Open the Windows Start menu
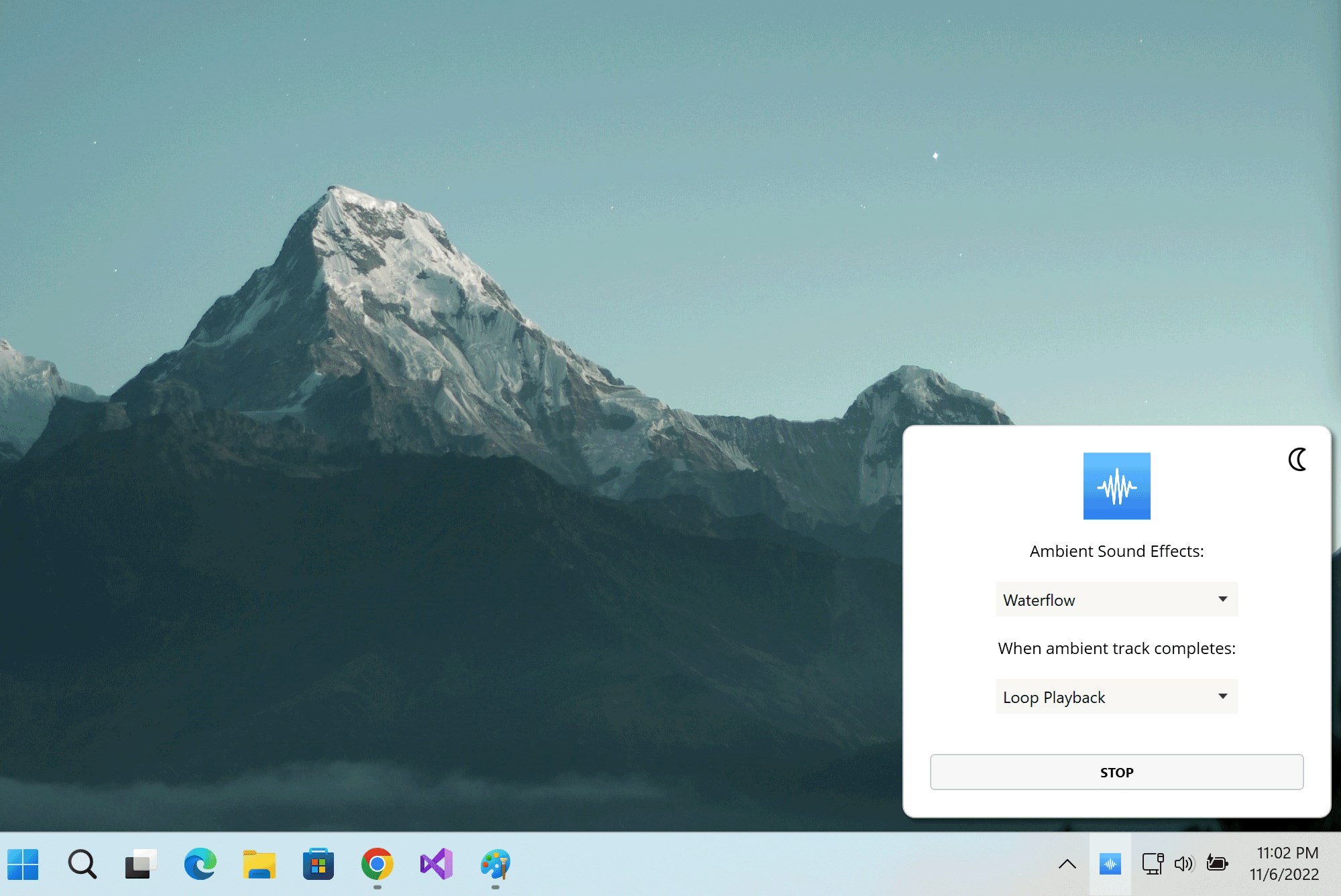The width and height of the screenshot is (1341, 896). click(23, 864)
